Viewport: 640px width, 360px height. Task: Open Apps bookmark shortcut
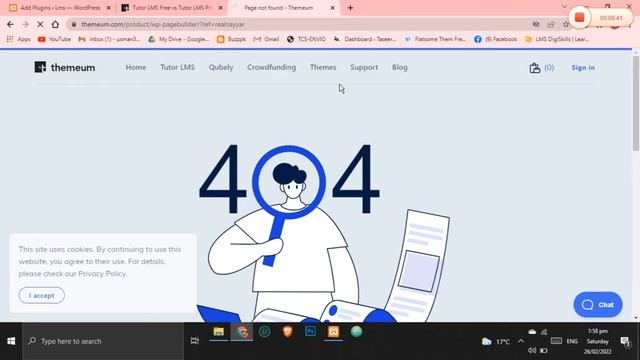coord(19,39)
